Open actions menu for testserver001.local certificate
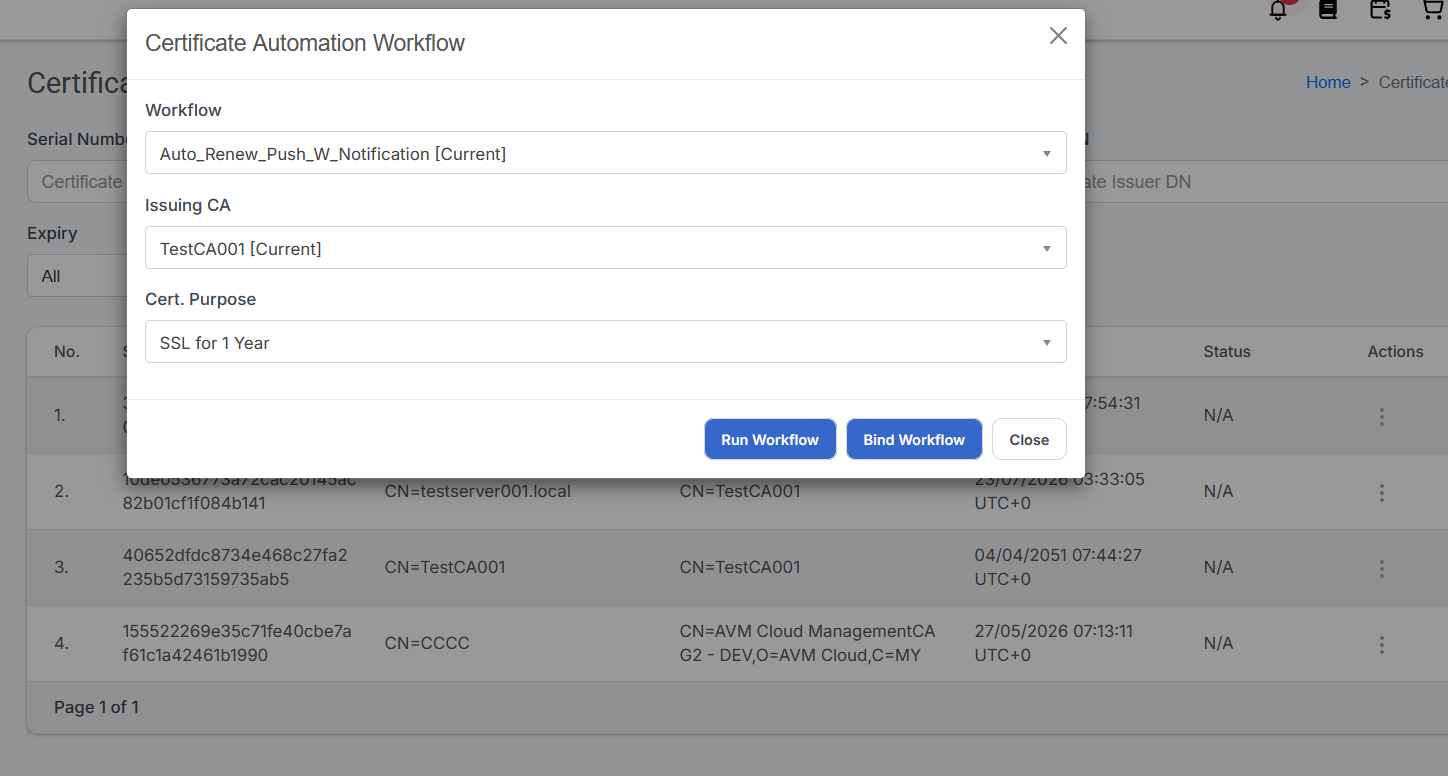This screenshot has height=776, width=1448. pyautogui.click(x=1382, y=492)
